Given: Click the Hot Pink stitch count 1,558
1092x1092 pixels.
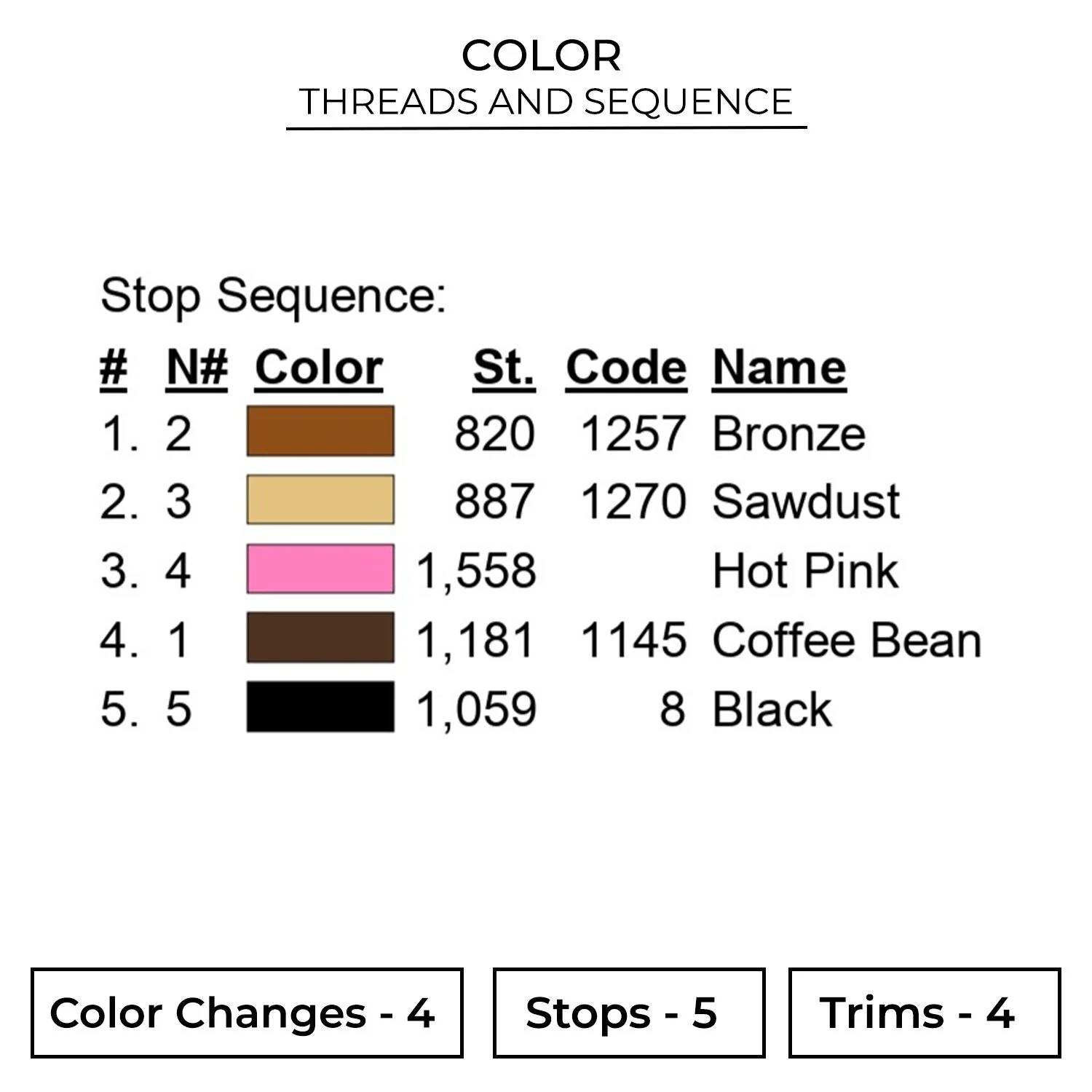Looking at the screenshot, I should (476, 571).
